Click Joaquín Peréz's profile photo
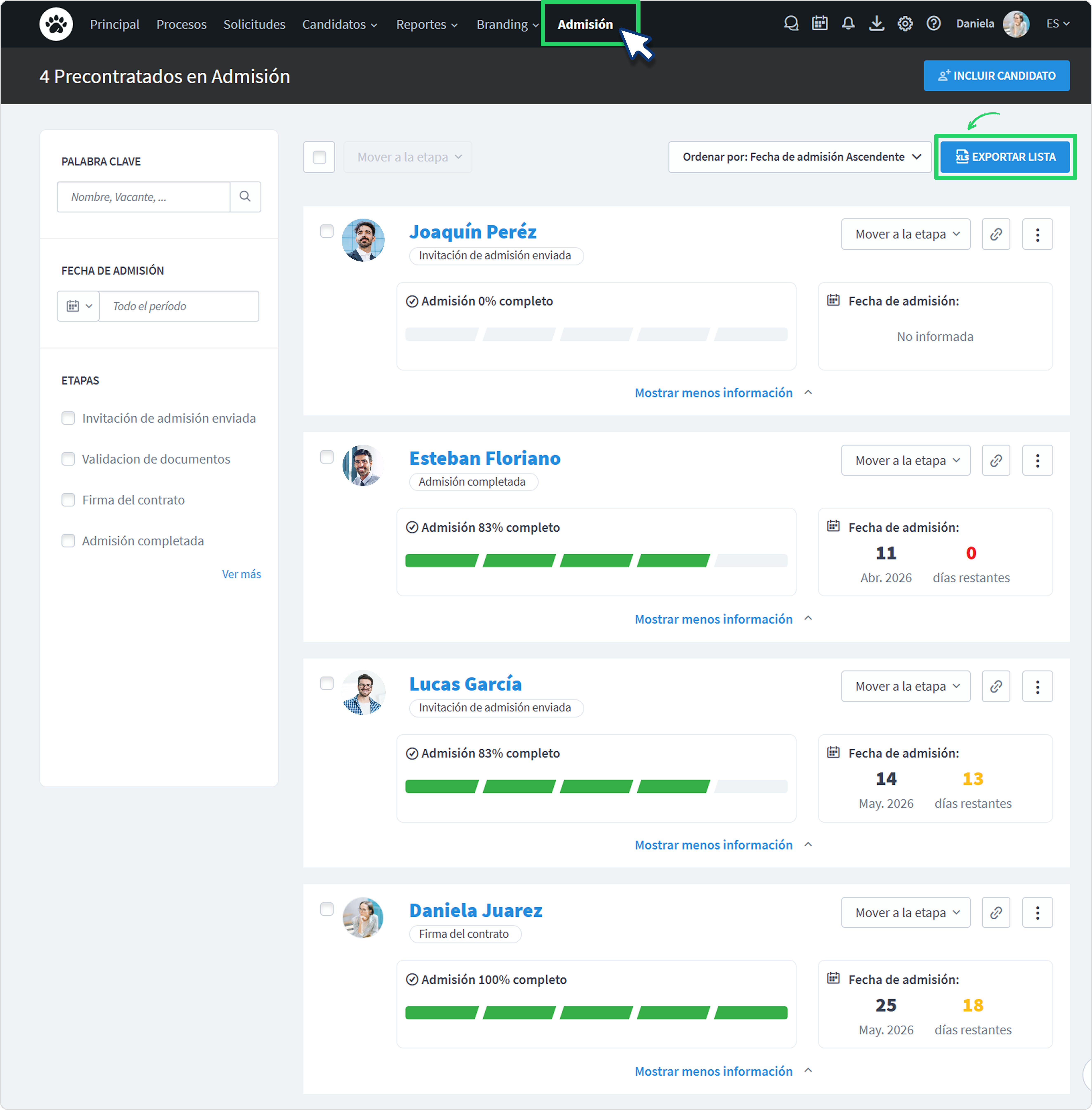 (363, 240)
